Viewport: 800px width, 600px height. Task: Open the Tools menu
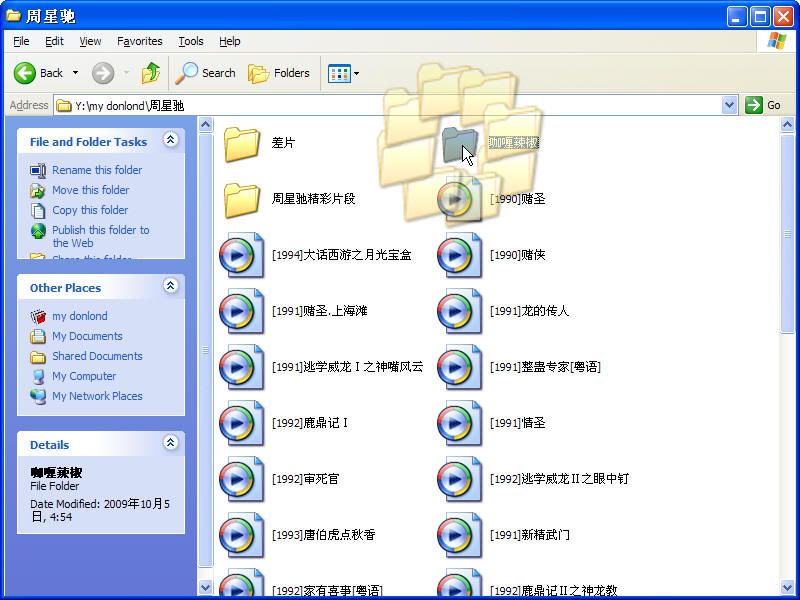[190, 41]
